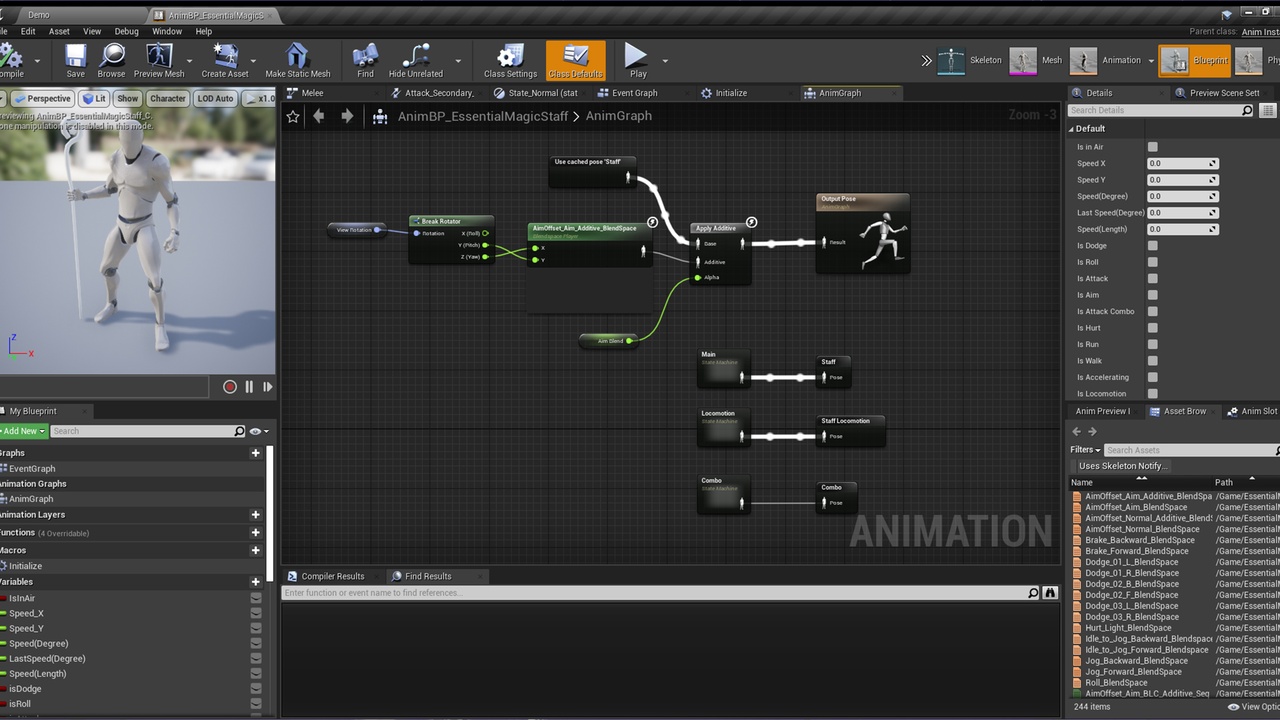Open Class Settings icon
The width and height of the screenshot is (1280, 720).
point(510,60)
